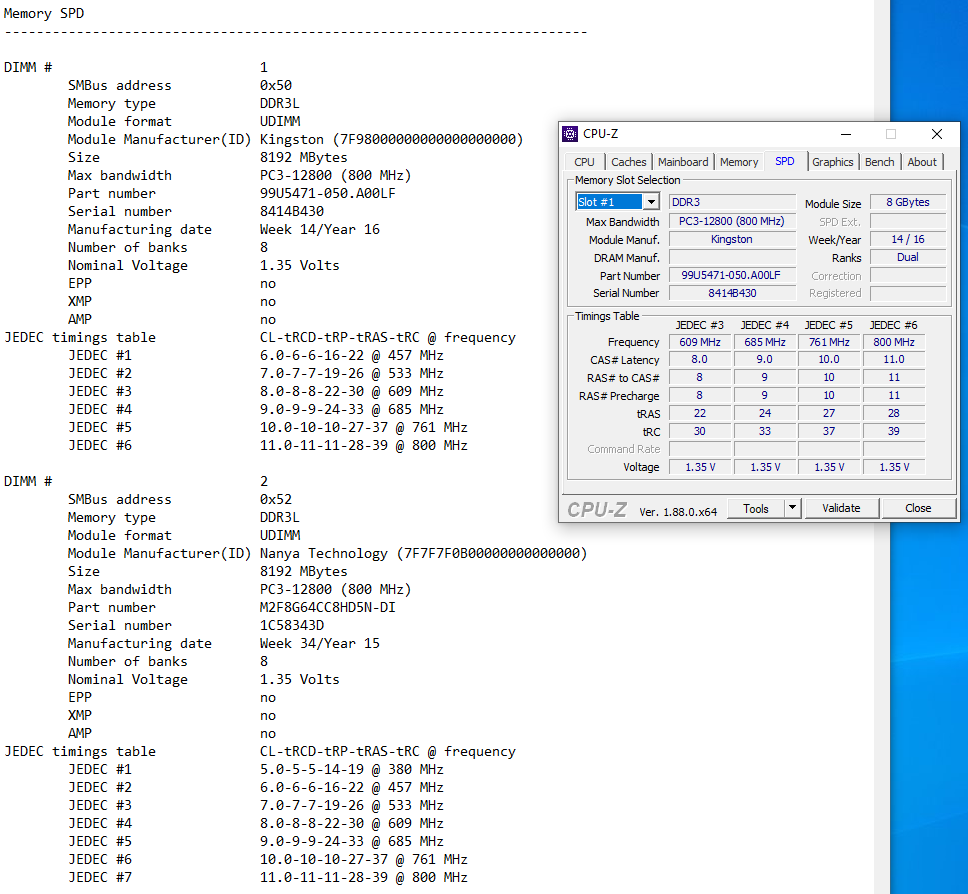
Task: Select the Serial Number field 8414B430
Action: pyautogui.click(x=731, y=293)
